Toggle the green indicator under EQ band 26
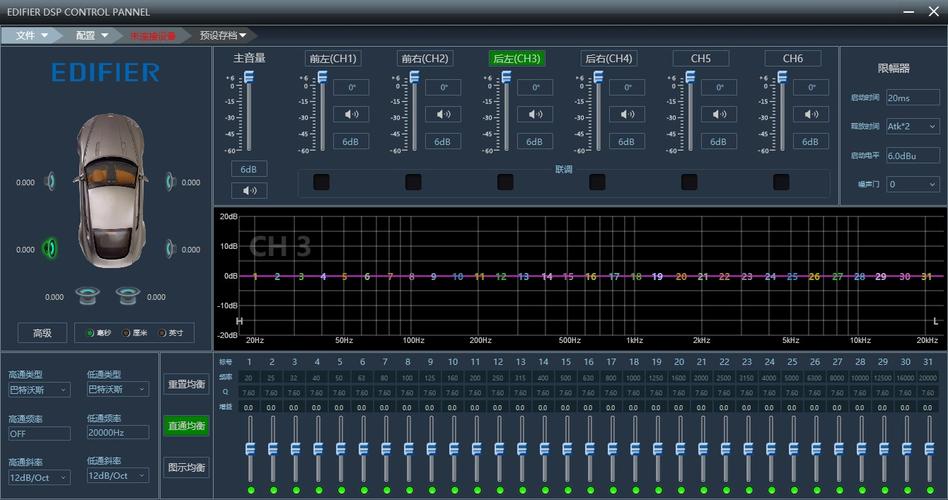Viewport: 948px width, 500px height. (816, 490)
